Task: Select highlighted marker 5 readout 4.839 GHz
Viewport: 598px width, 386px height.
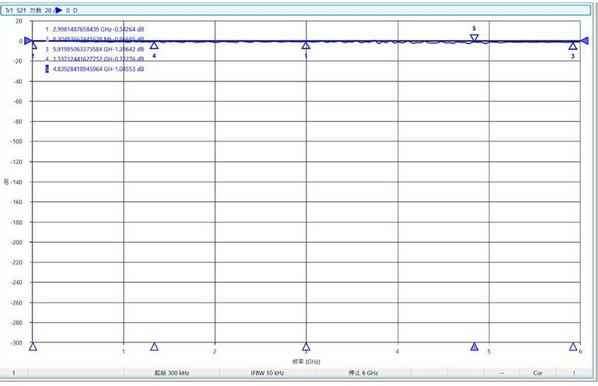Action: click(x=95, y=69)
